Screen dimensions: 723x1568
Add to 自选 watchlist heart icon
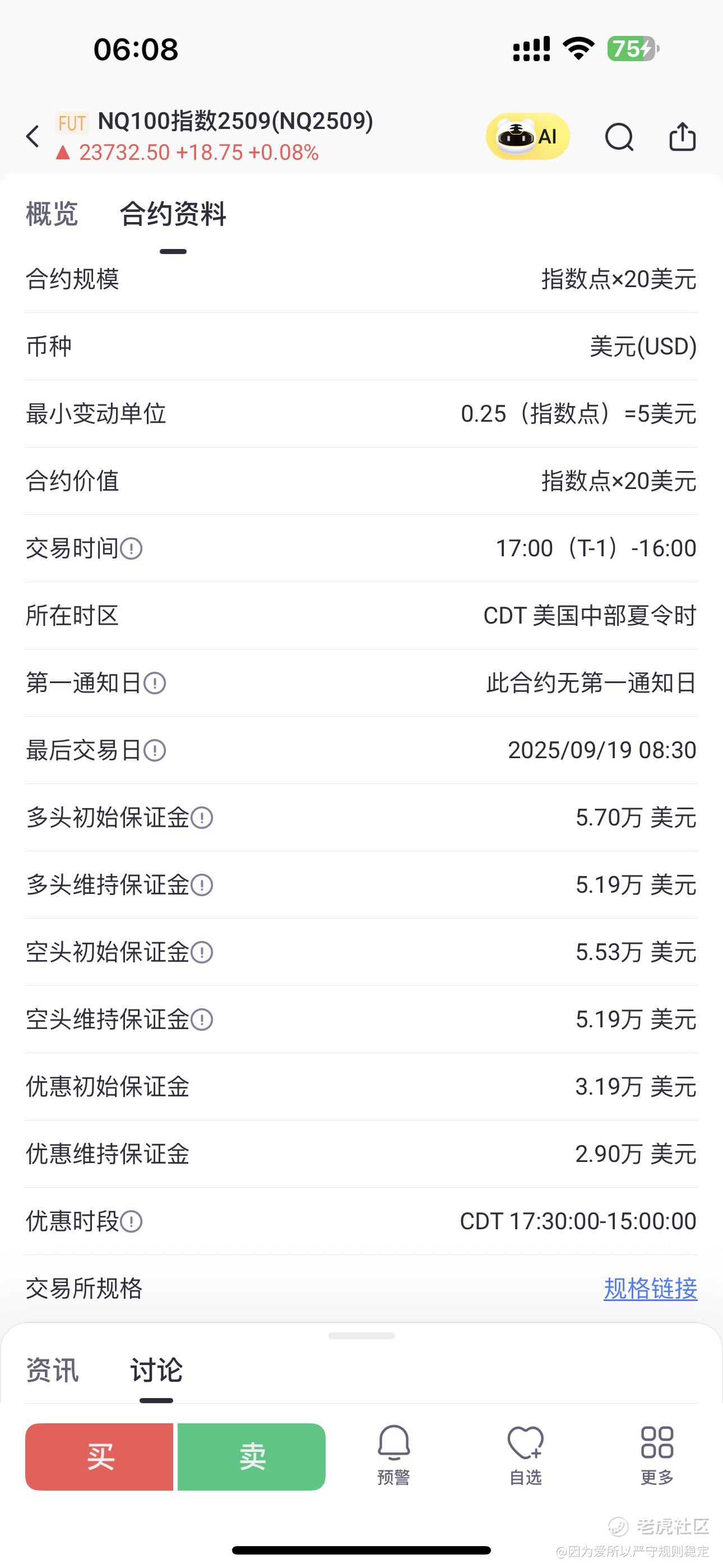[525, 1455]
